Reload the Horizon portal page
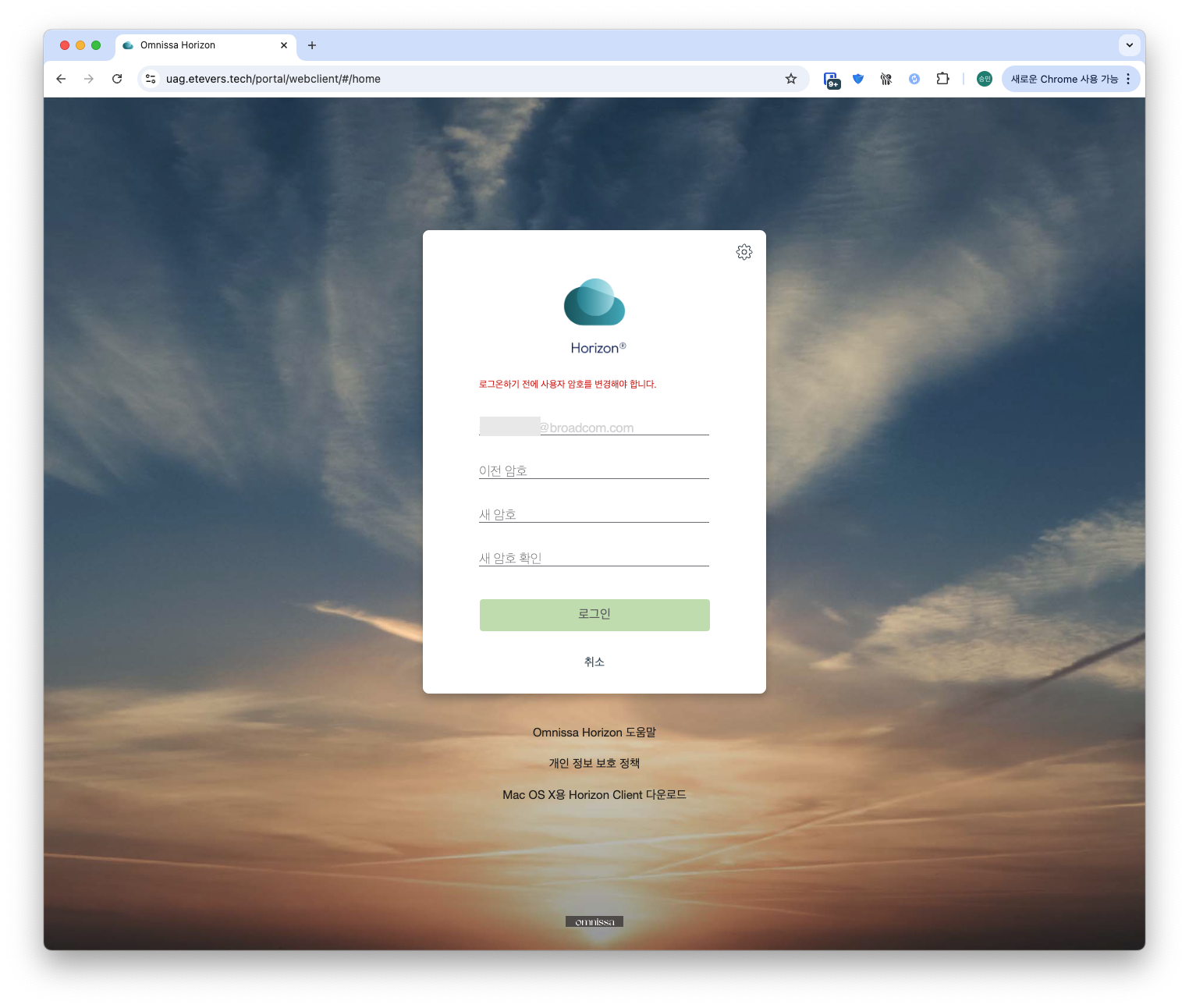Screen dimensions: 1189x1008 [x=117, y=79]
